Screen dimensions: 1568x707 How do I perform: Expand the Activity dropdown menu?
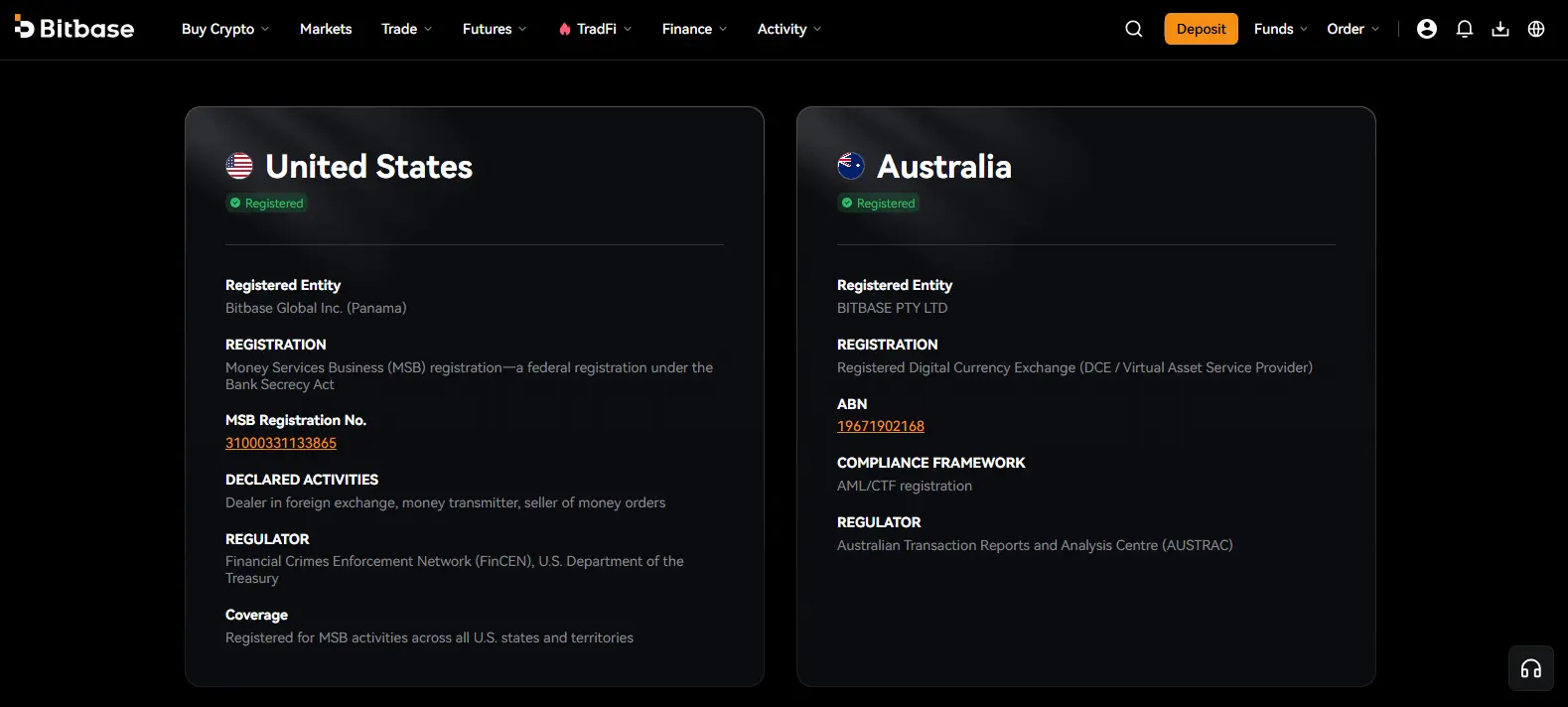(x=789, y=29)
